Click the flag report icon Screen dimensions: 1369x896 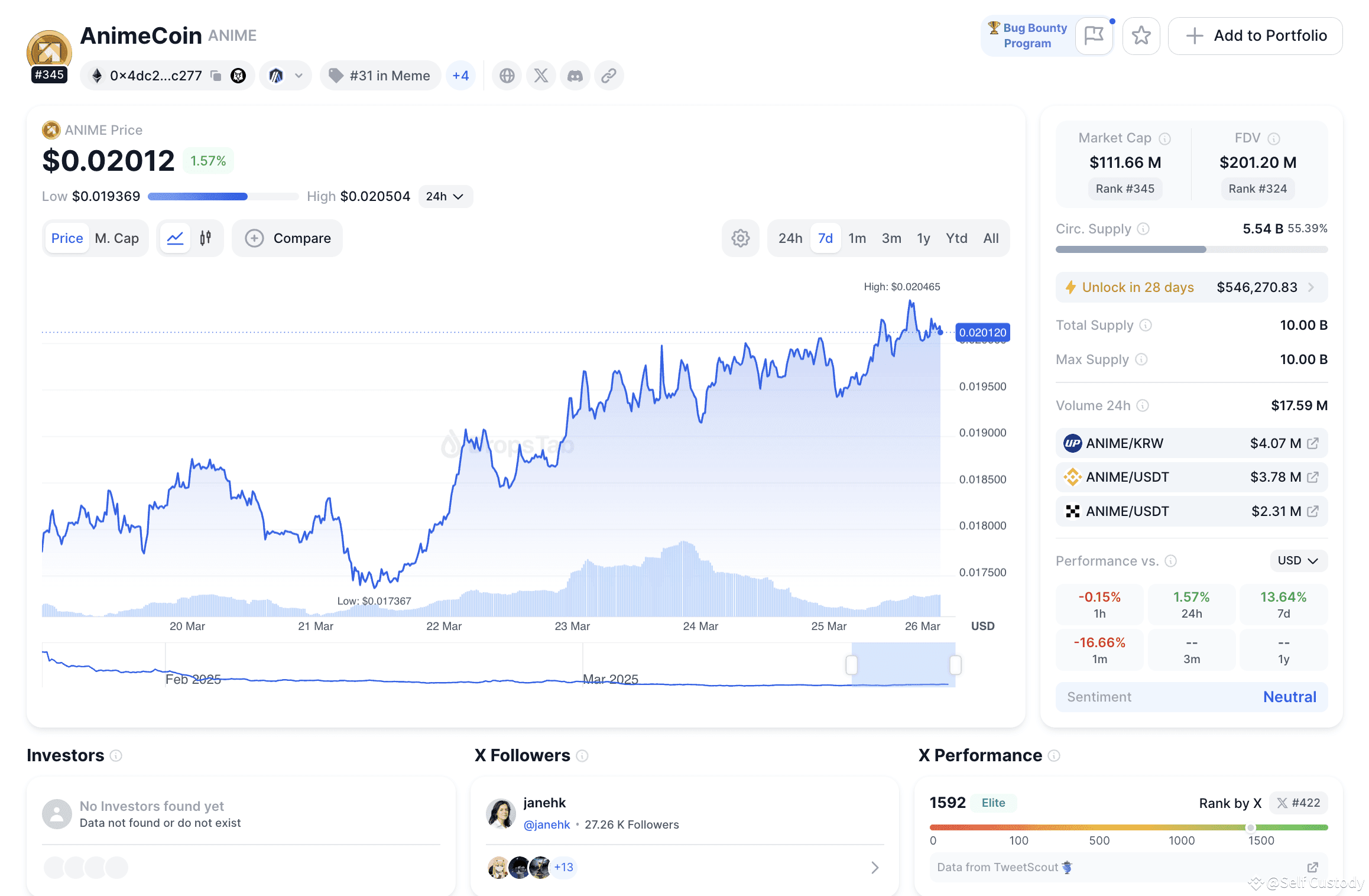[x=1094, y=35]
